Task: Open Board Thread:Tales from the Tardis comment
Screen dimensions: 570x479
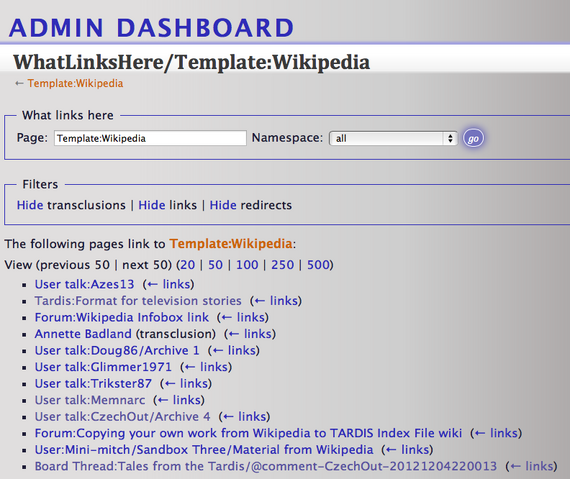Action: pos(266,466)
